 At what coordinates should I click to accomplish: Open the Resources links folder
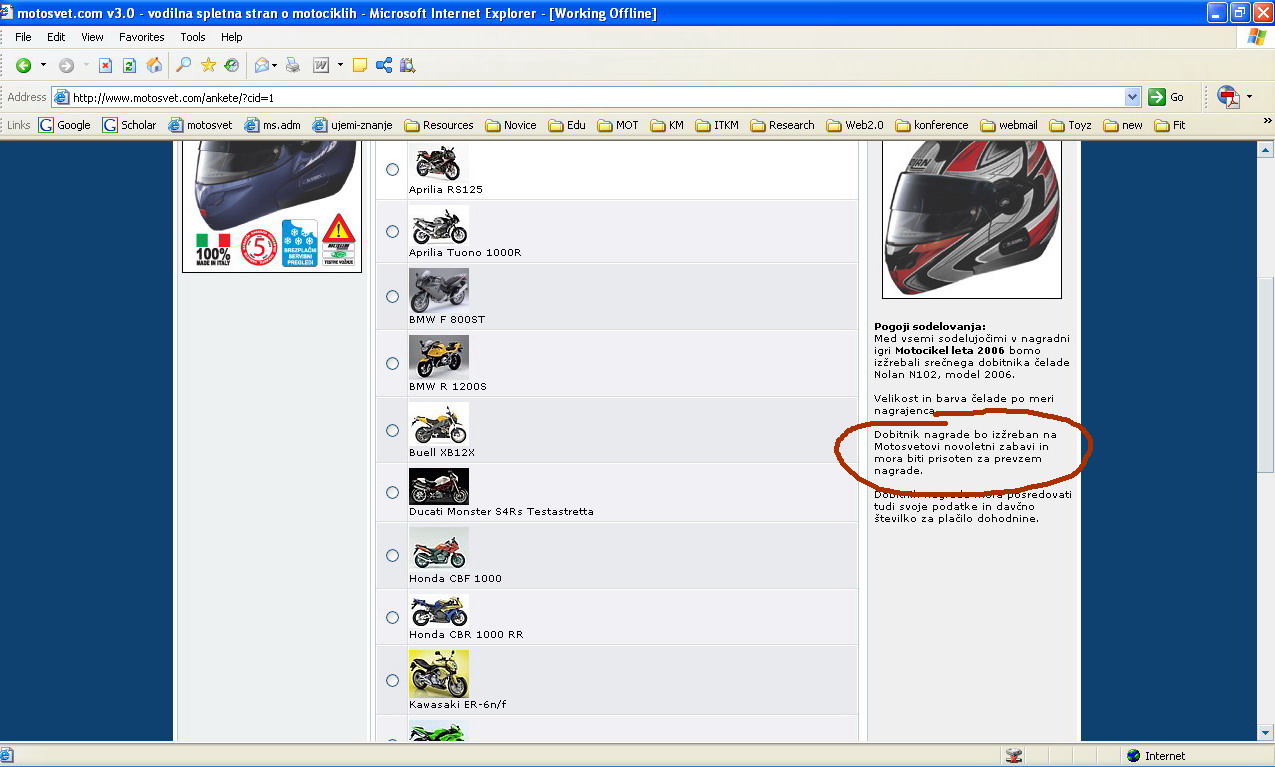(x=439, y=125)
